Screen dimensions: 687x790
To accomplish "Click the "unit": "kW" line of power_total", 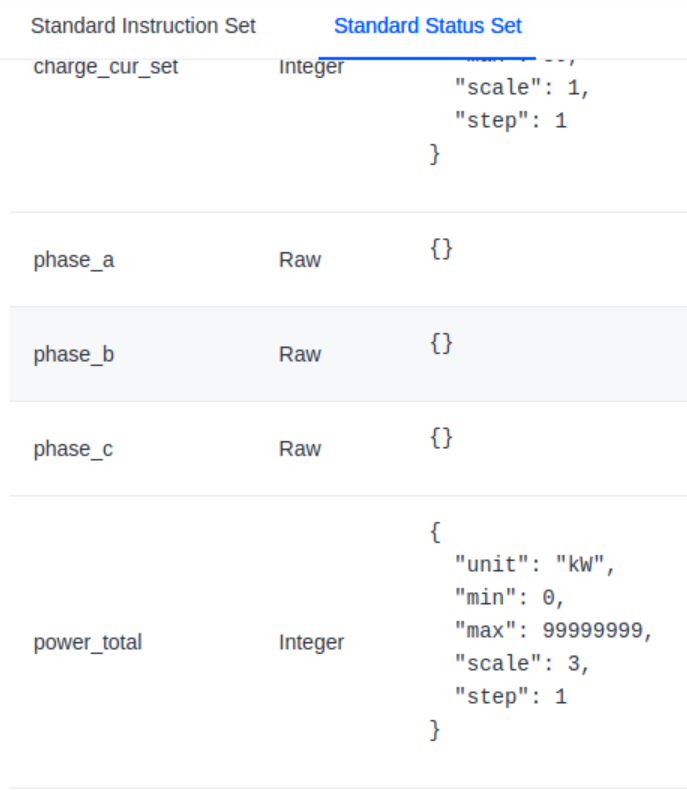I will tap(534, 565).
